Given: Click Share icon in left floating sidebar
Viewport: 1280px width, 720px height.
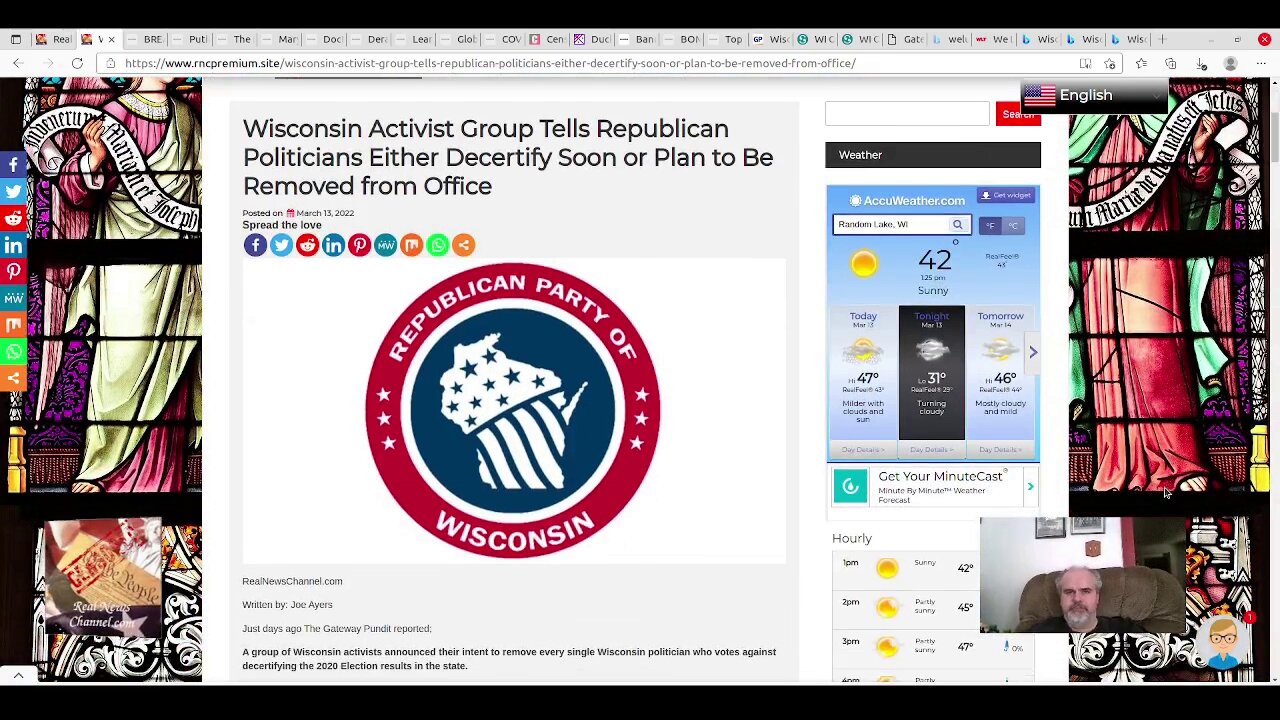Looking at the screenshot, I should (x=13, y=378).
